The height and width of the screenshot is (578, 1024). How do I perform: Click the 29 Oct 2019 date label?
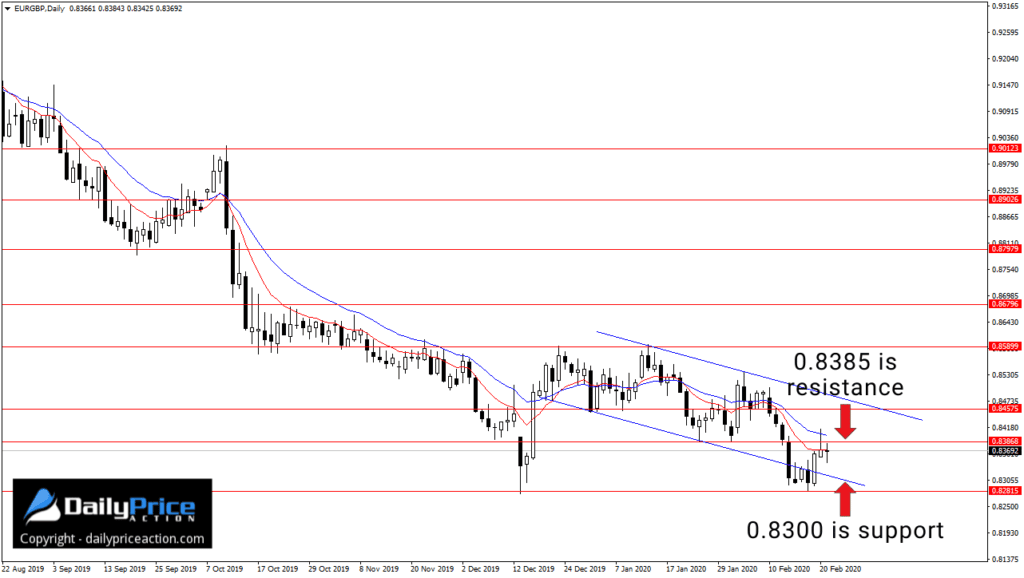pyautogui.click(x=328, y=569)
